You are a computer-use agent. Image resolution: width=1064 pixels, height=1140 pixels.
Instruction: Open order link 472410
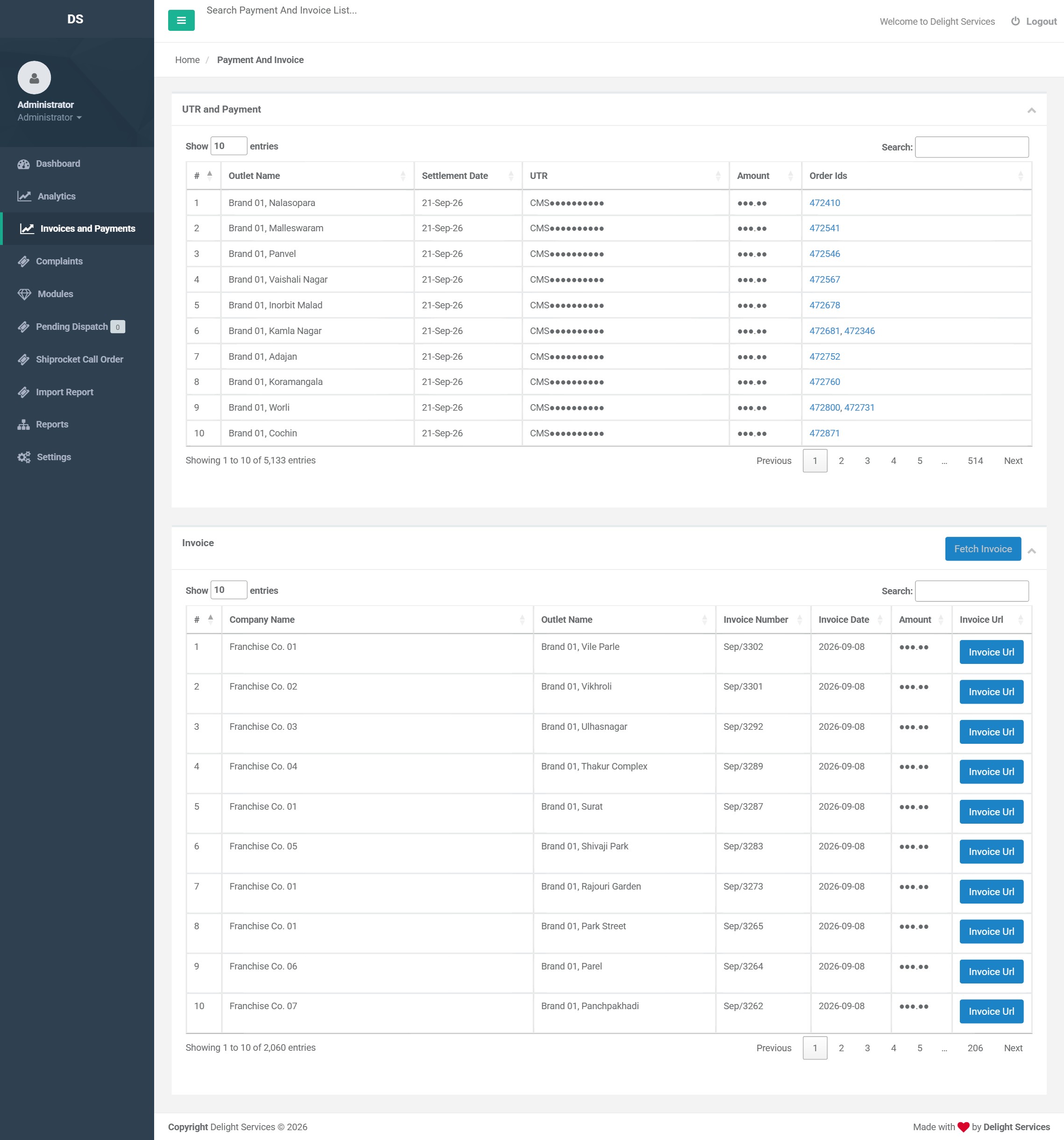point(824,203)
